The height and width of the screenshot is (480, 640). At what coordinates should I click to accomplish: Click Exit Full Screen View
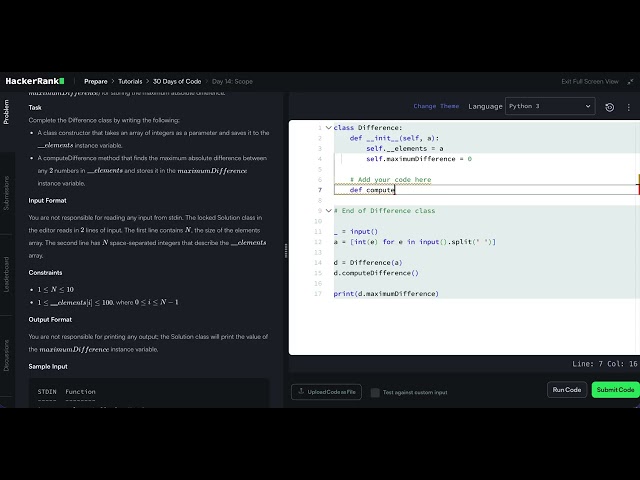coord(590,82)
